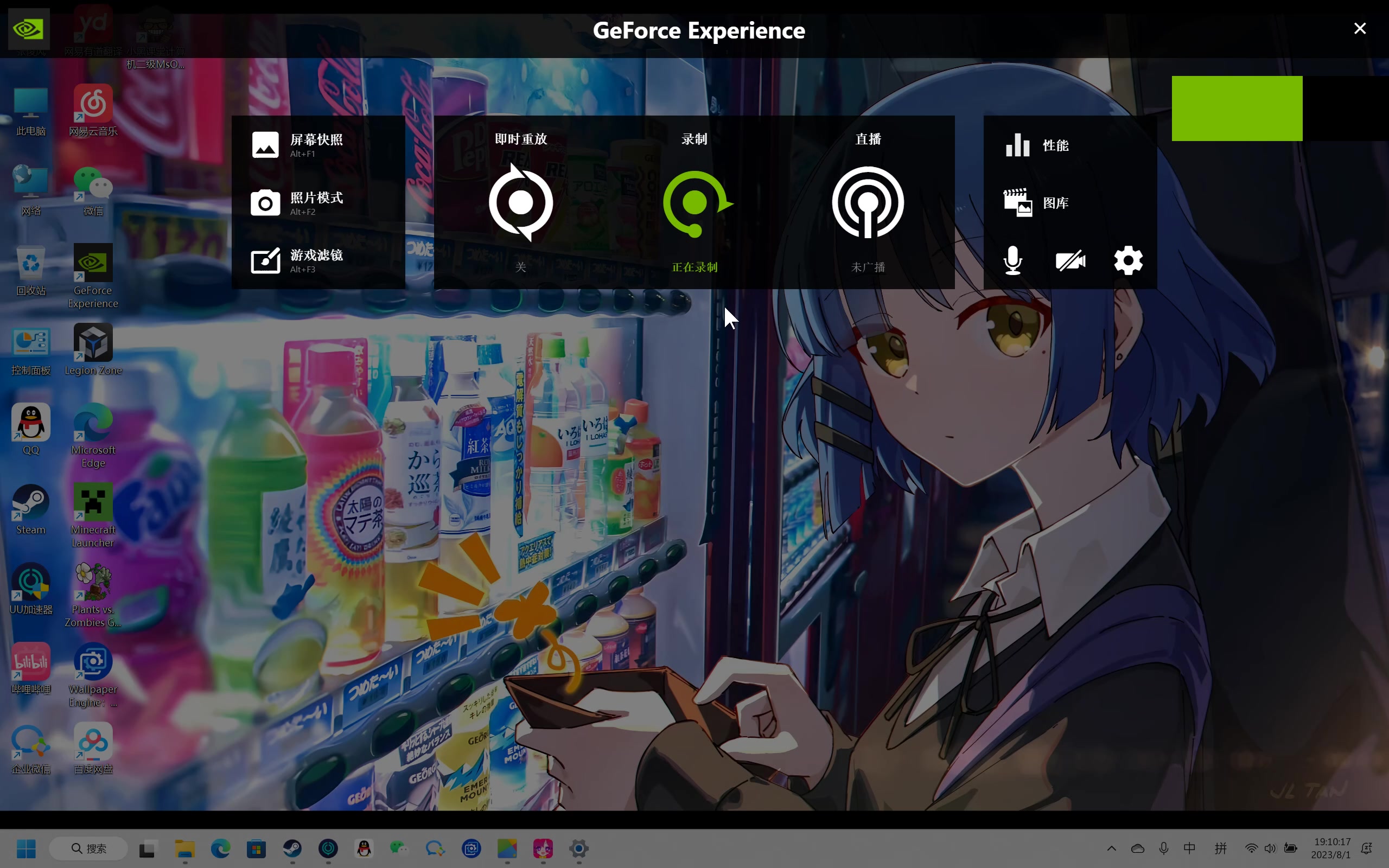Select 网络 desktop icon
1389x868 pixels.
31,191
